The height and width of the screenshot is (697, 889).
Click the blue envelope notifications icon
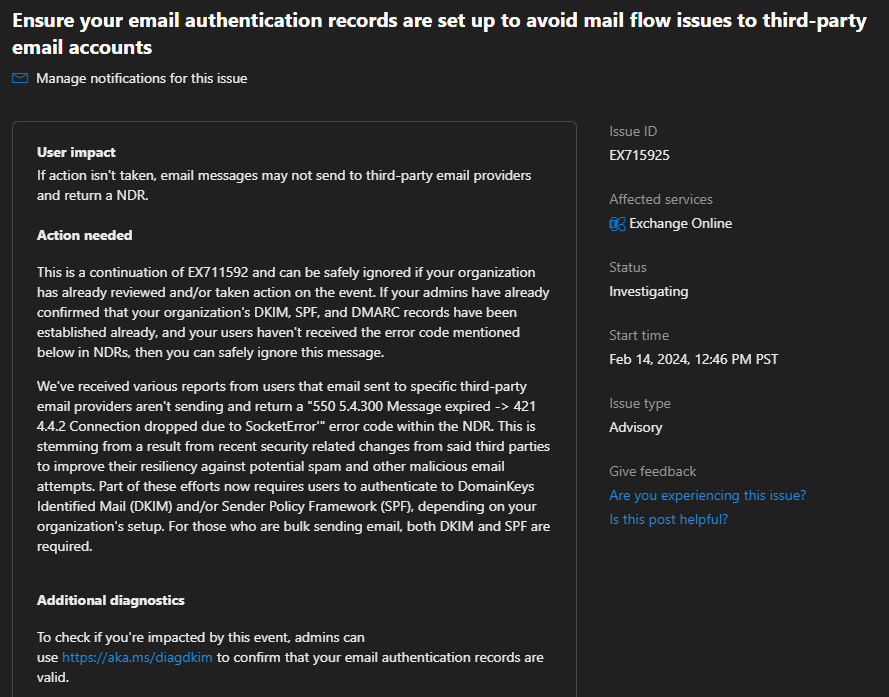(x=19, y=78)
